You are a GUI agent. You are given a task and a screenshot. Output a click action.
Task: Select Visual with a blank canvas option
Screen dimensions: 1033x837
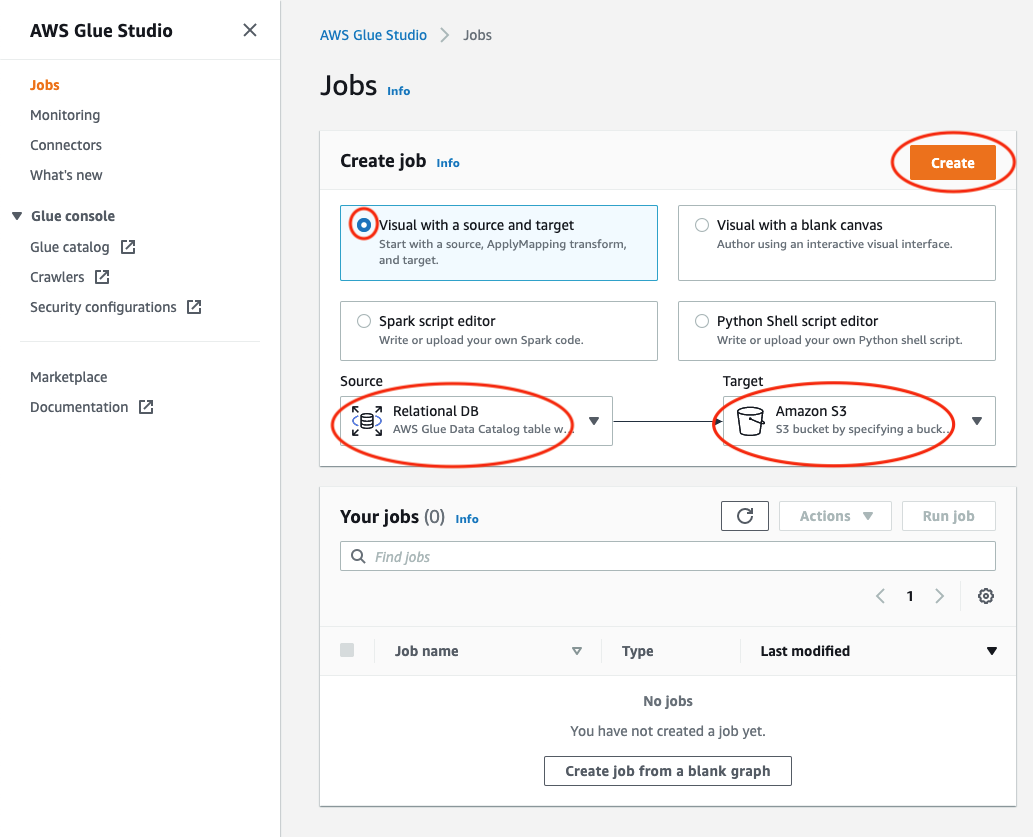[702, 225]
